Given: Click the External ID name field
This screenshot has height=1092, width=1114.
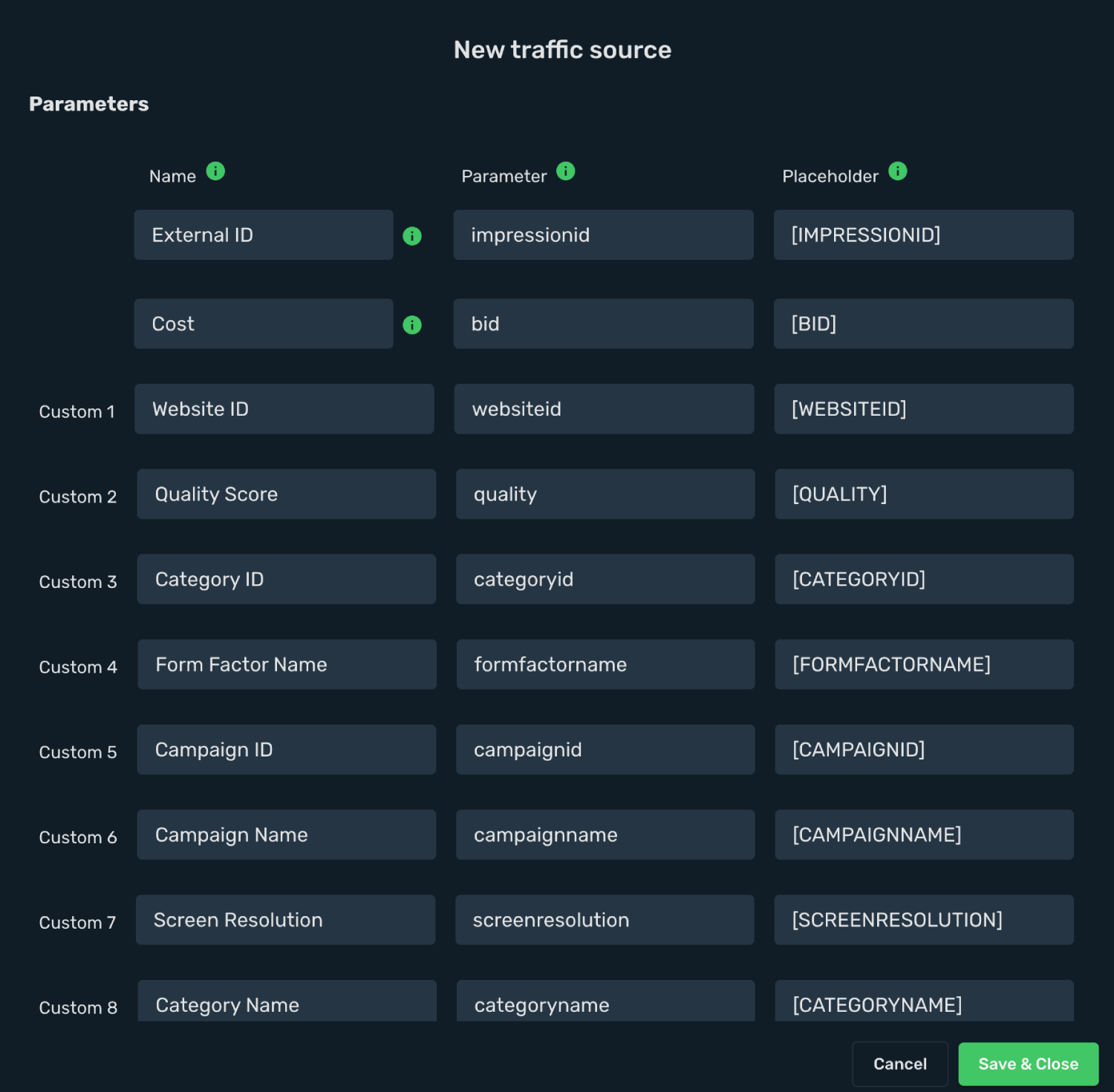Looking at the screenshot, I should pos(264,235).
